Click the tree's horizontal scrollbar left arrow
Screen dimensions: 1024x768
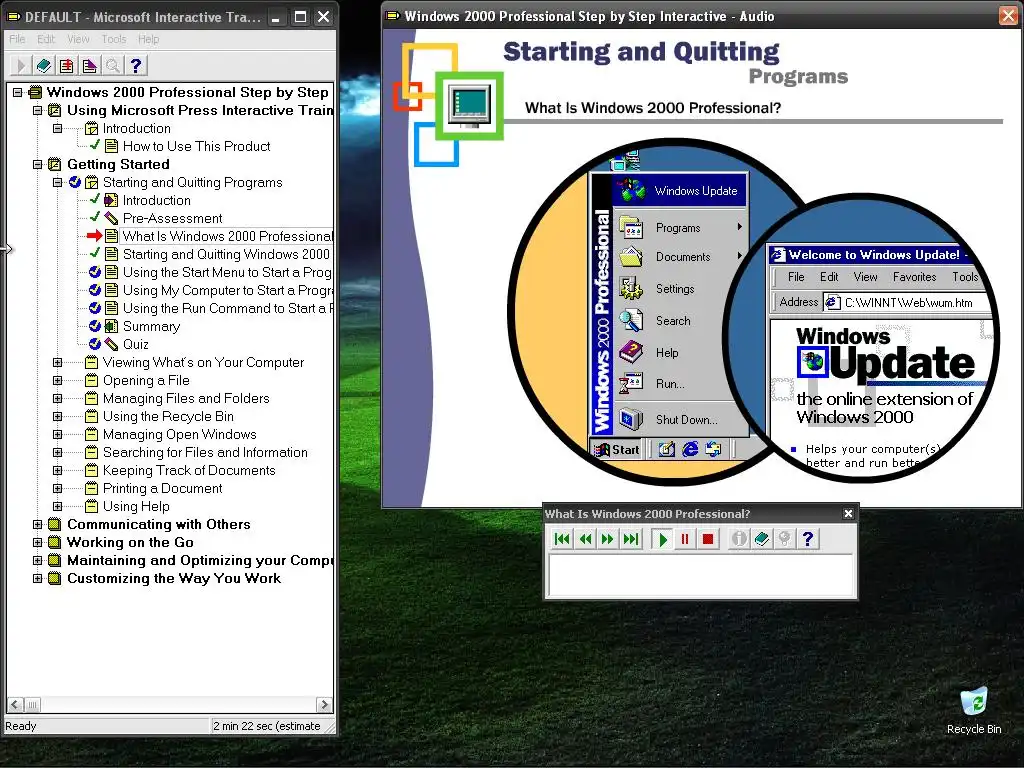(15, 705)
